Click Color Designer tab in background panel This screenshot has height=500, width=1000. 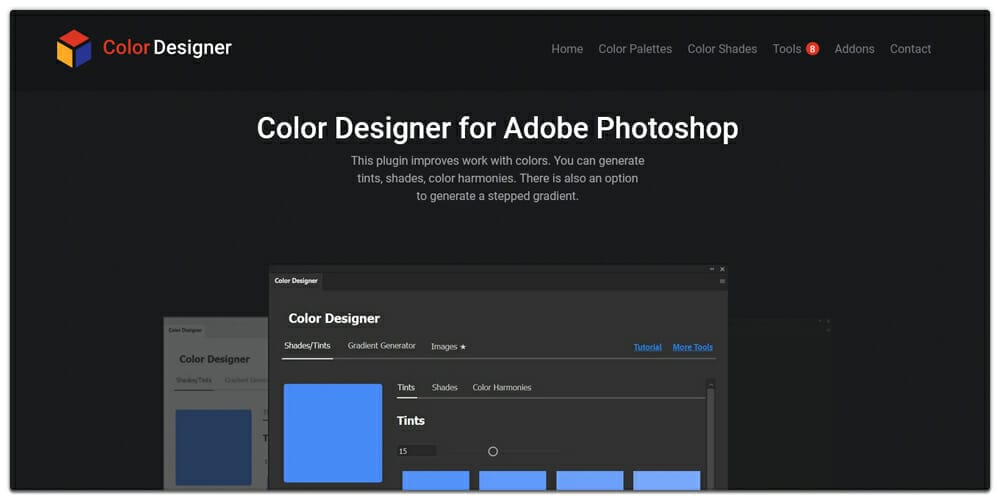(x=185, y=330)
